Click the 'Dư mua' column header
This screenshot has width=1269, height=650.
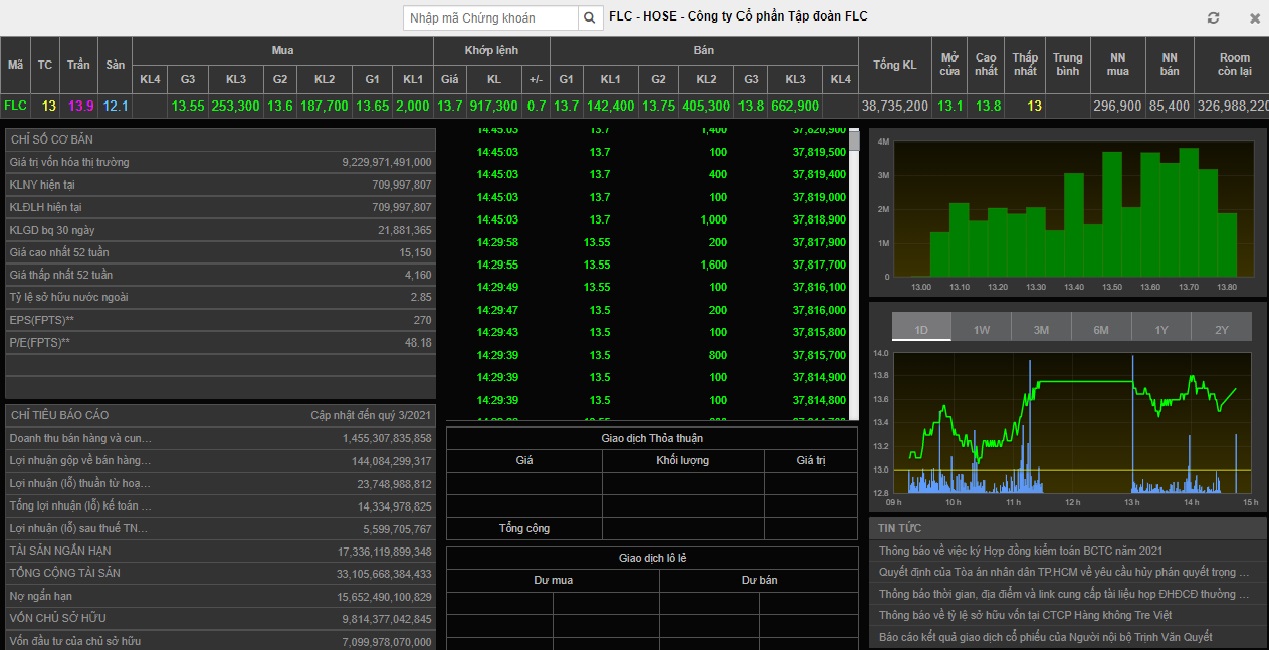553,580
